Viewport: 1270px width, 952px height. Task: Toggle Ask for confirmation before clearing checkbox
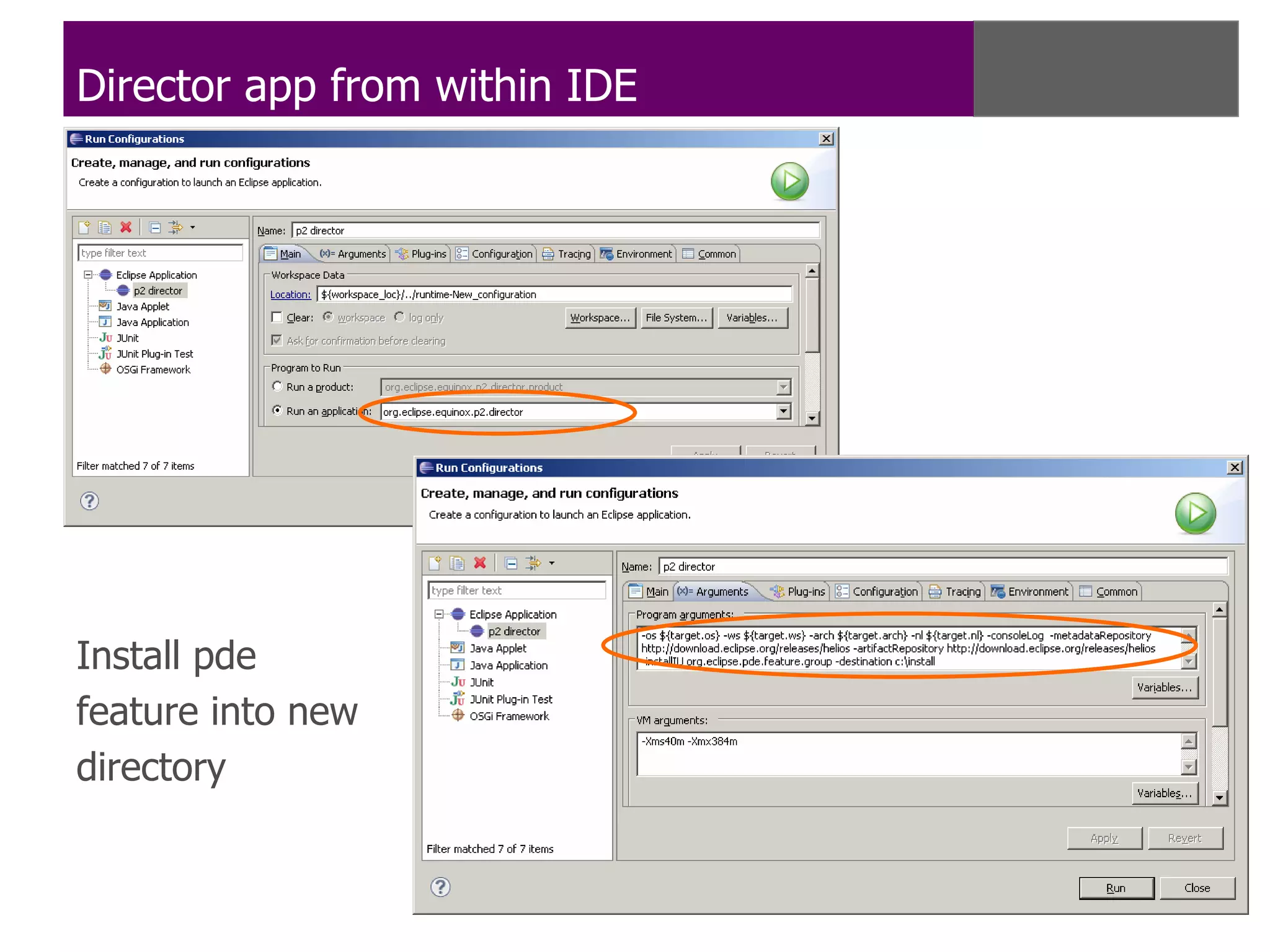pos(277,340)
